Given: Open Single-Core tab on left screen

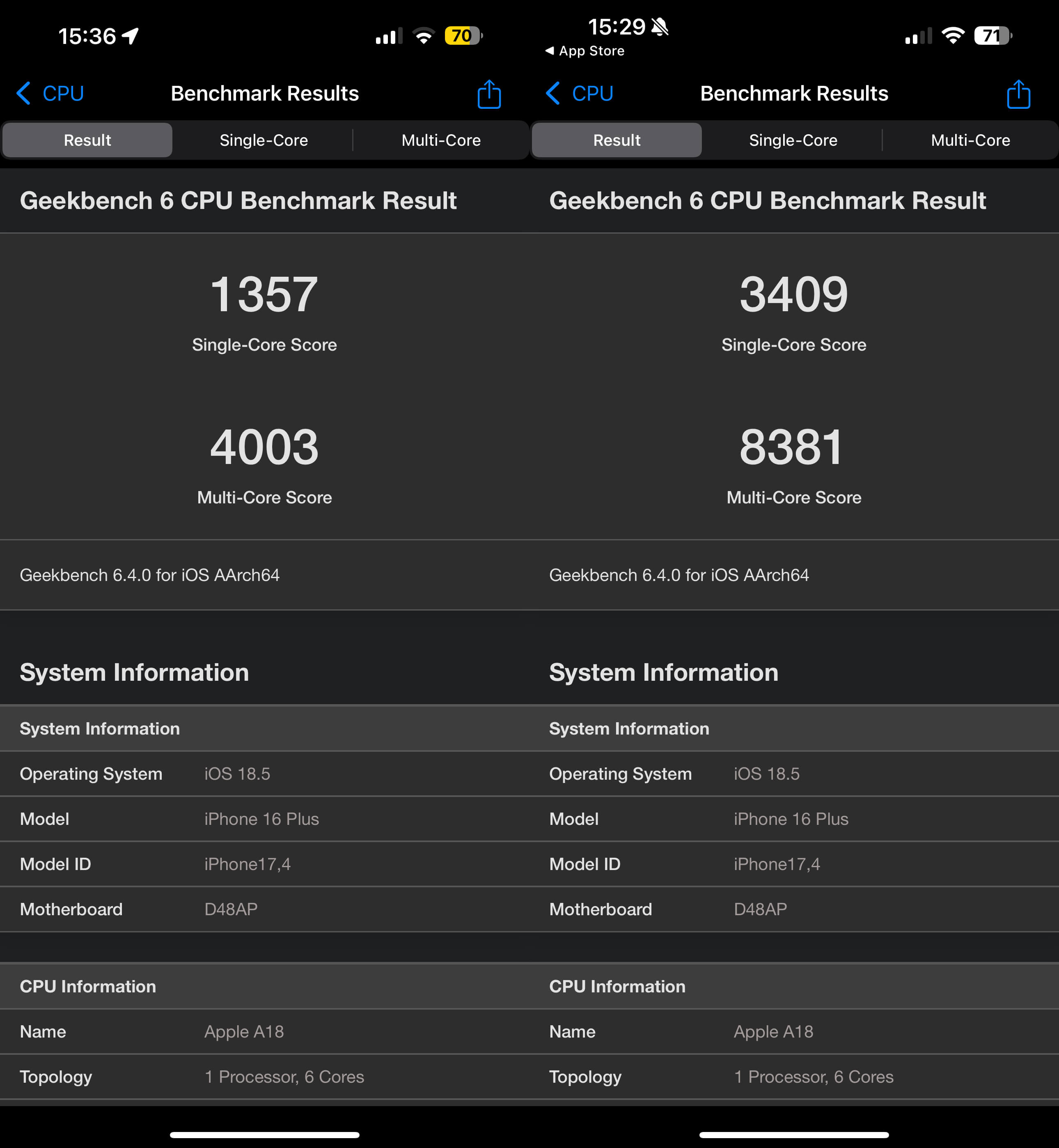Looking at the screenshot, I should click(x=264, y=140).
